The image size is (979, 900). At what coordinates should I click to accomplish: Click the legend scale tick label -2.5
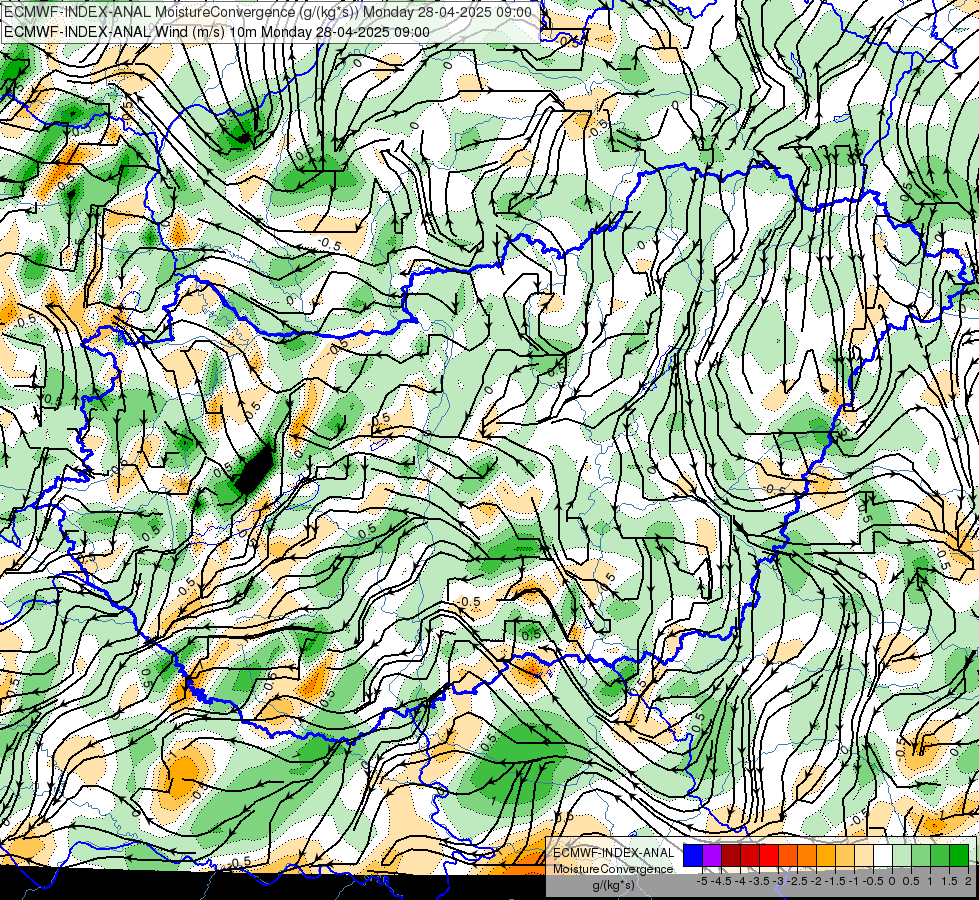coord(797,881)
